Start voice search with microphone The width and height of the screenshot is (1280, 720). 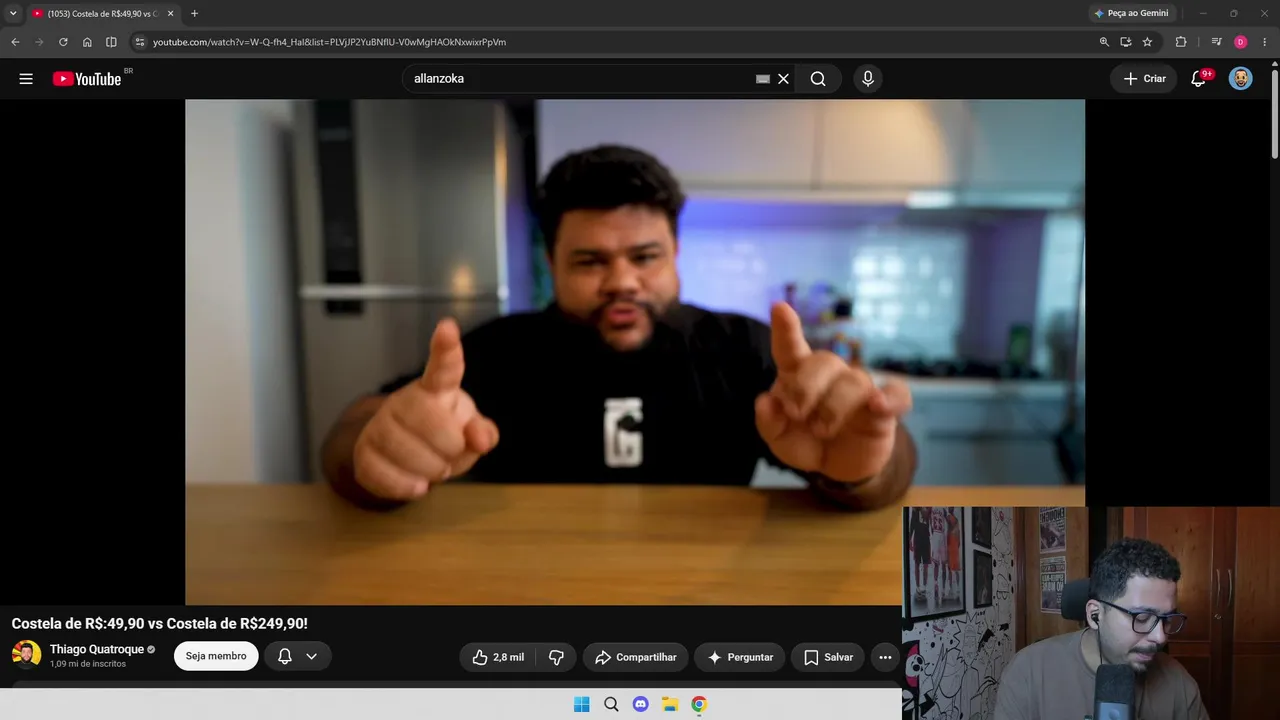[867, 79]
